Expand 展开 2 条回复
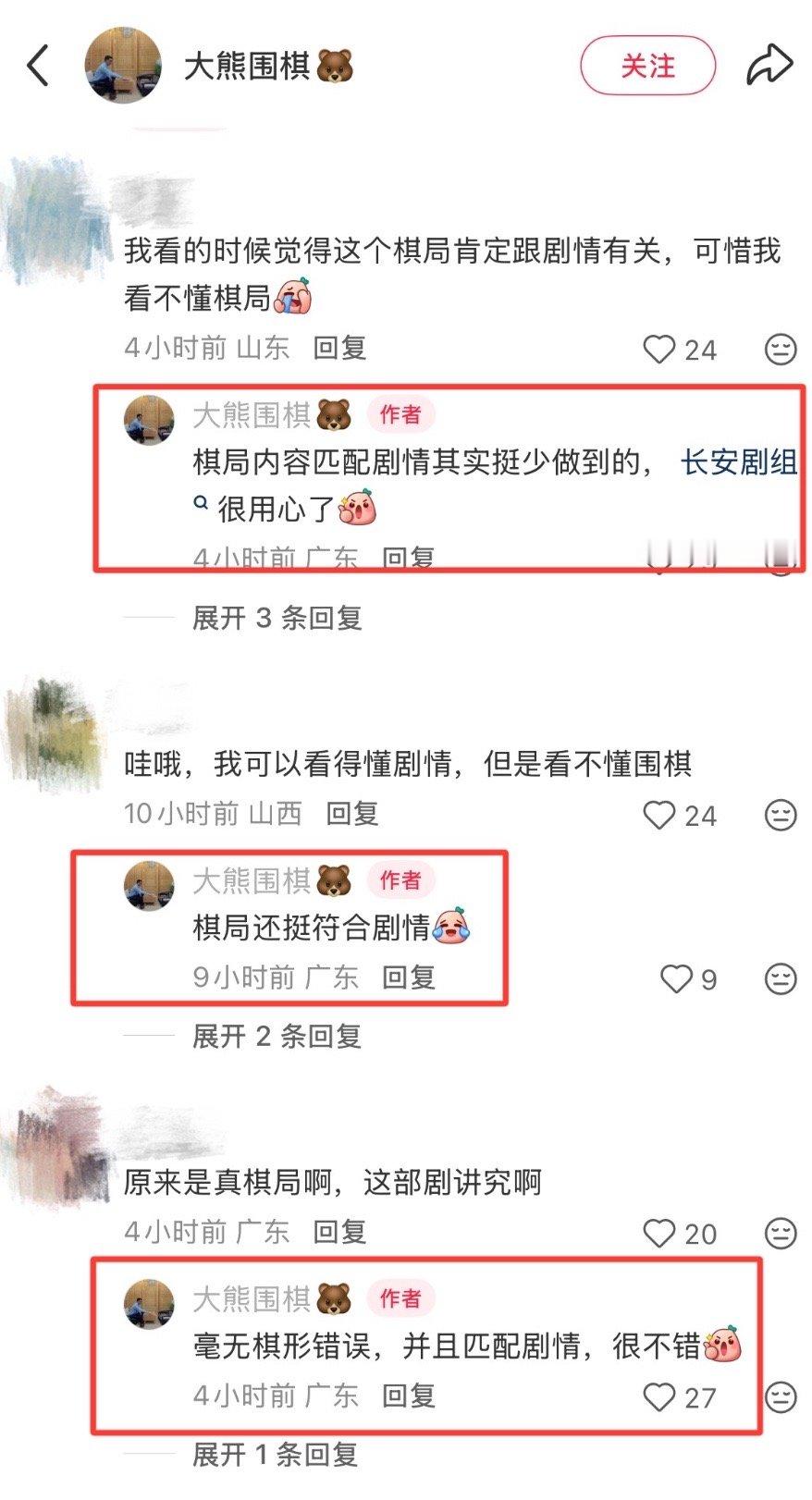This screenshot has height=1500, width=812. coord(277,1036)
